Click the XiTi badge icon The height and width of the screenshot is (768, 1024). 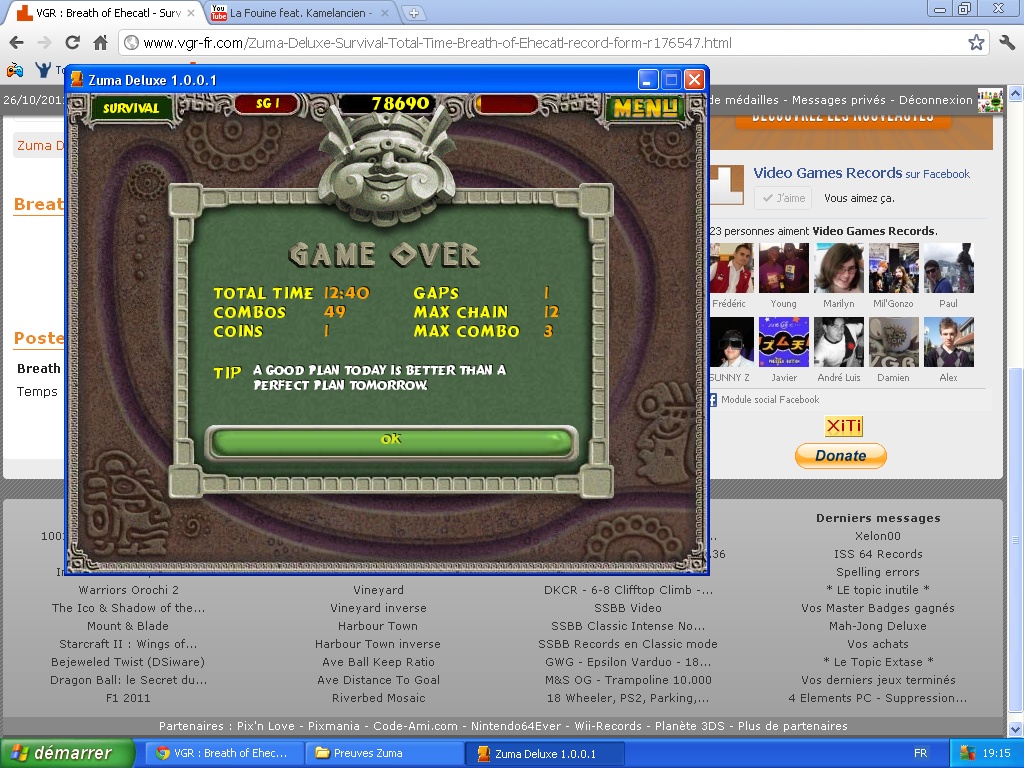(843, 427)
